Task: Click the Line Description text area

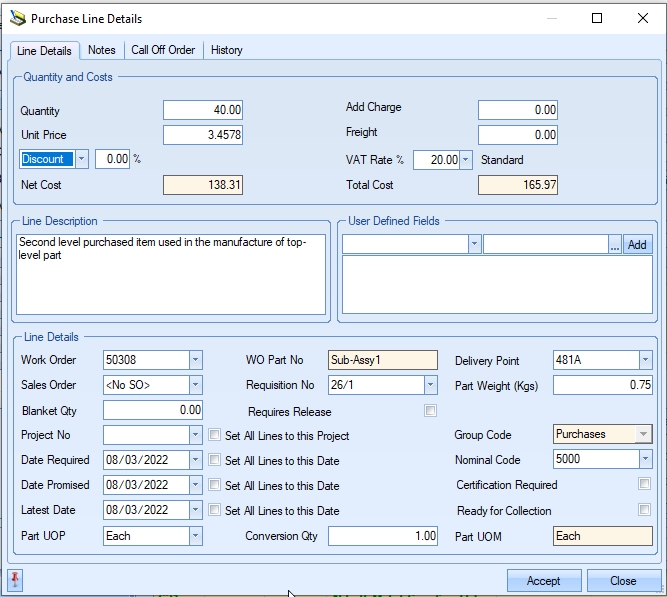Action: point(171,275)
